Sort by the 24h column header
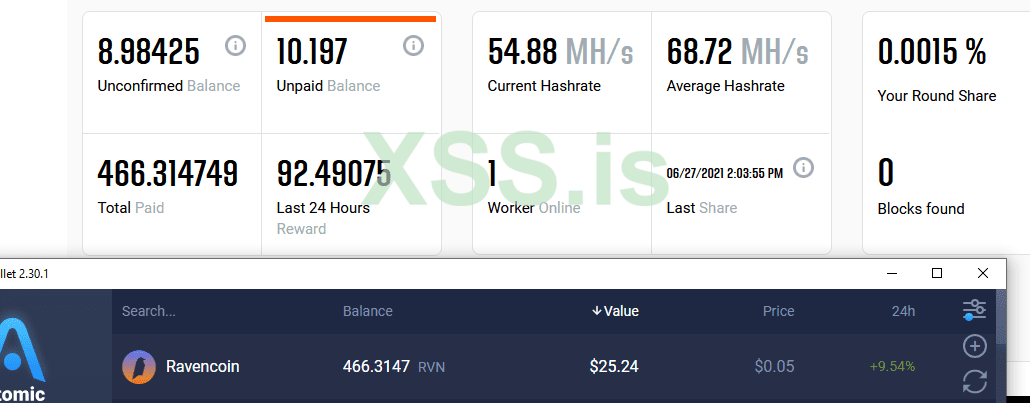This screenshot has width=1030, height=403. pyautogui.click(x=903, y=312)
